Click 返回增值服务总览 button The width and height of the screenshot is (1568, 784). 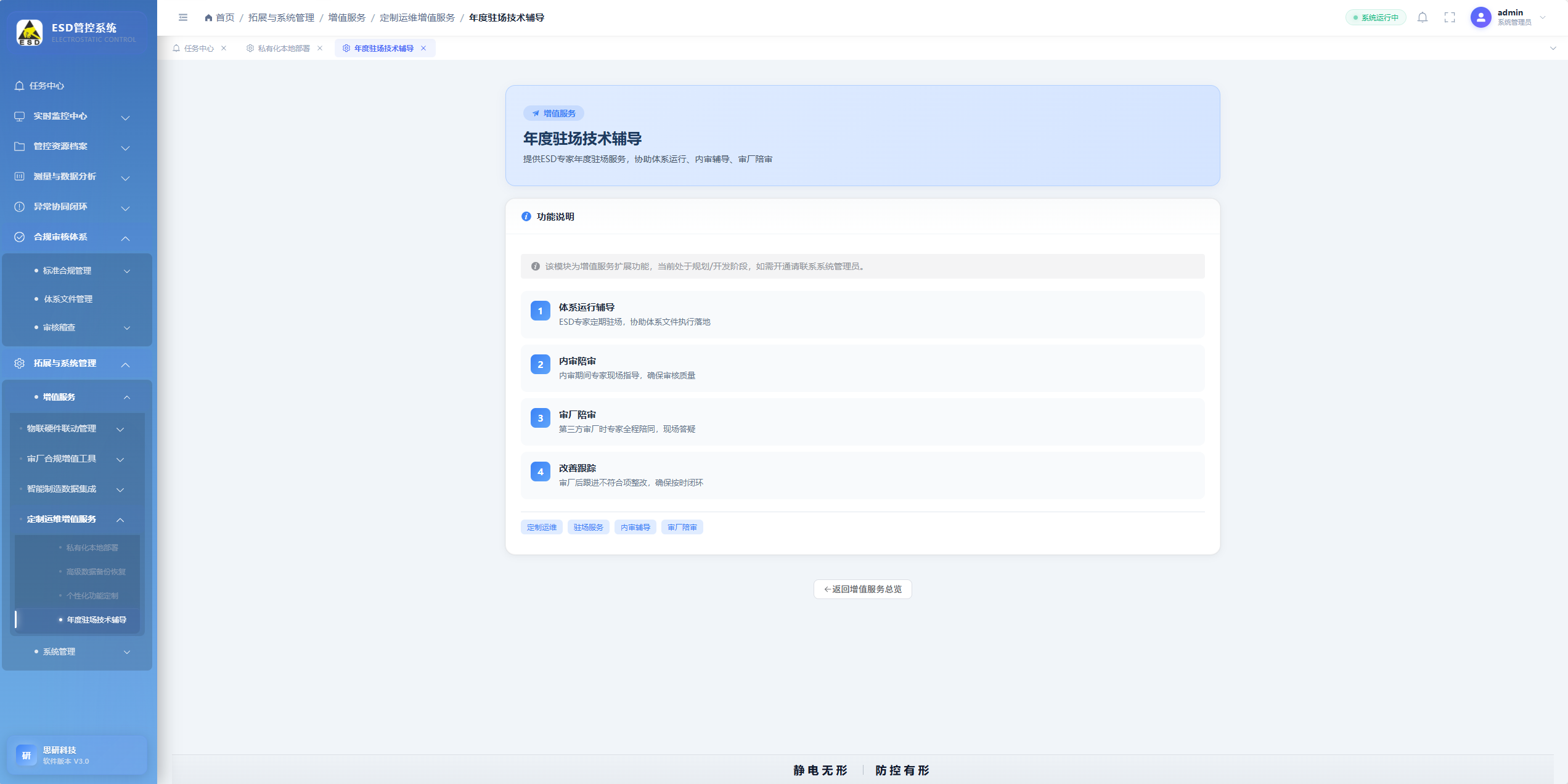pos(862,589)
